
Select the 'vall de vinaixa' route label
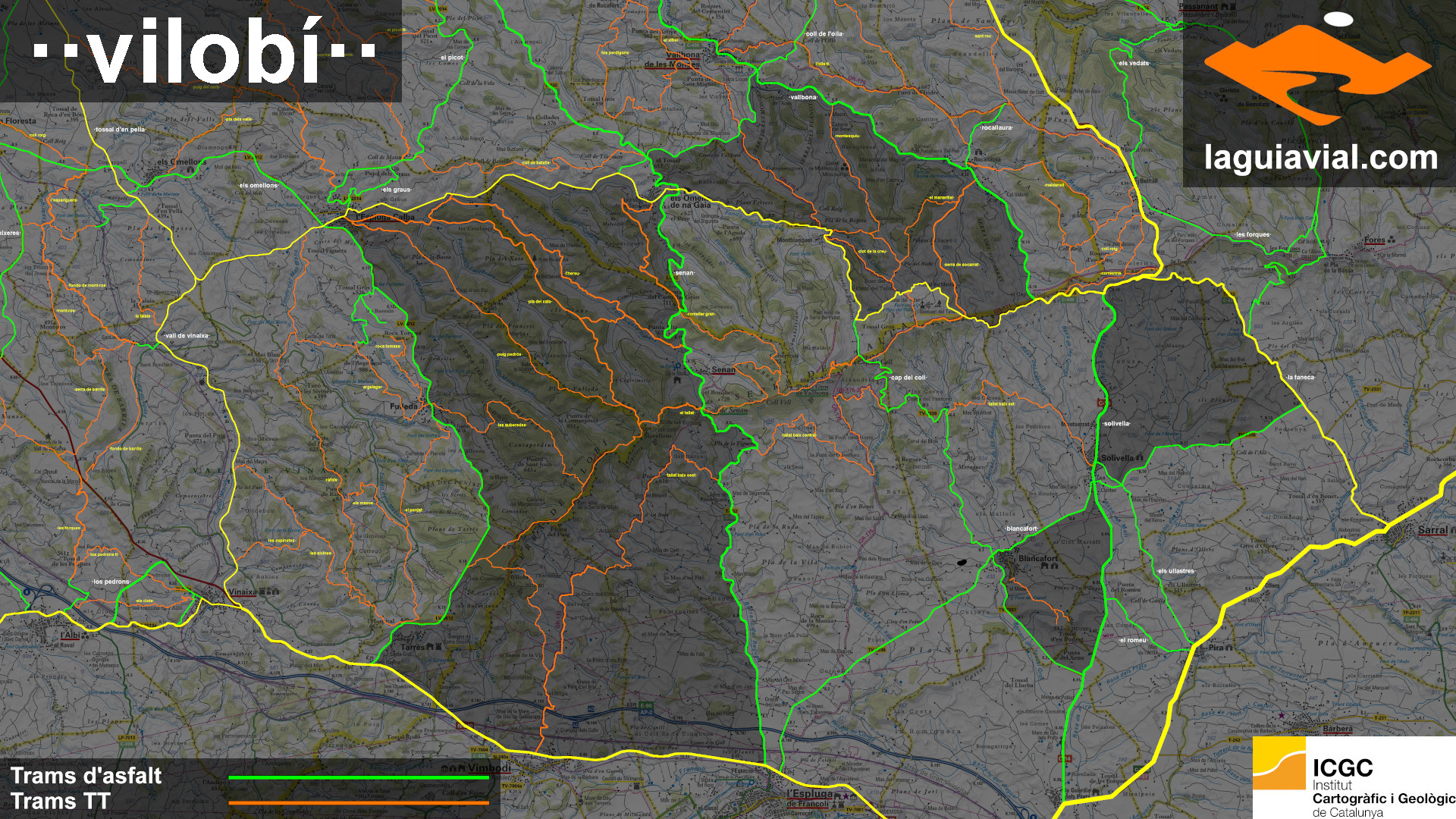click(186, 335)
